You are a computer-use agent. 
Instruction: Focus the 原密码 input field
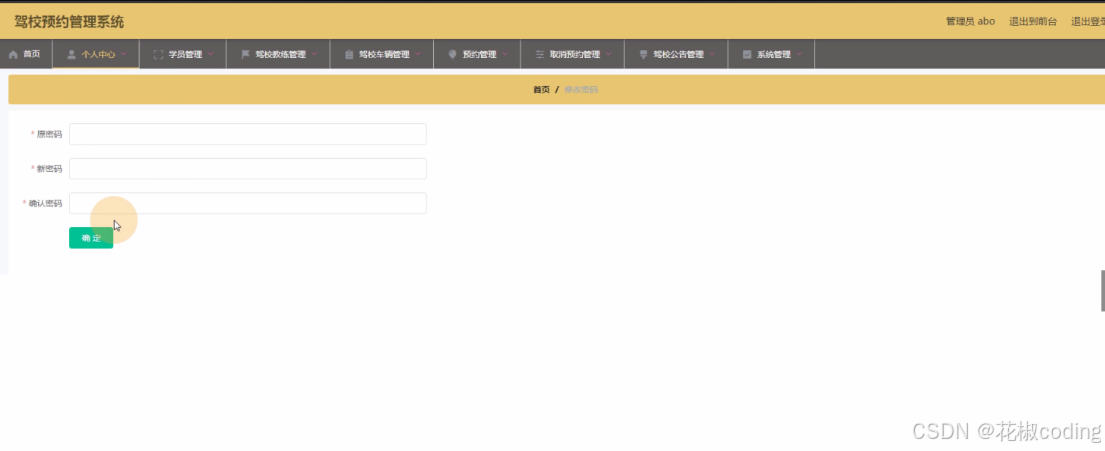coord(247,134)
